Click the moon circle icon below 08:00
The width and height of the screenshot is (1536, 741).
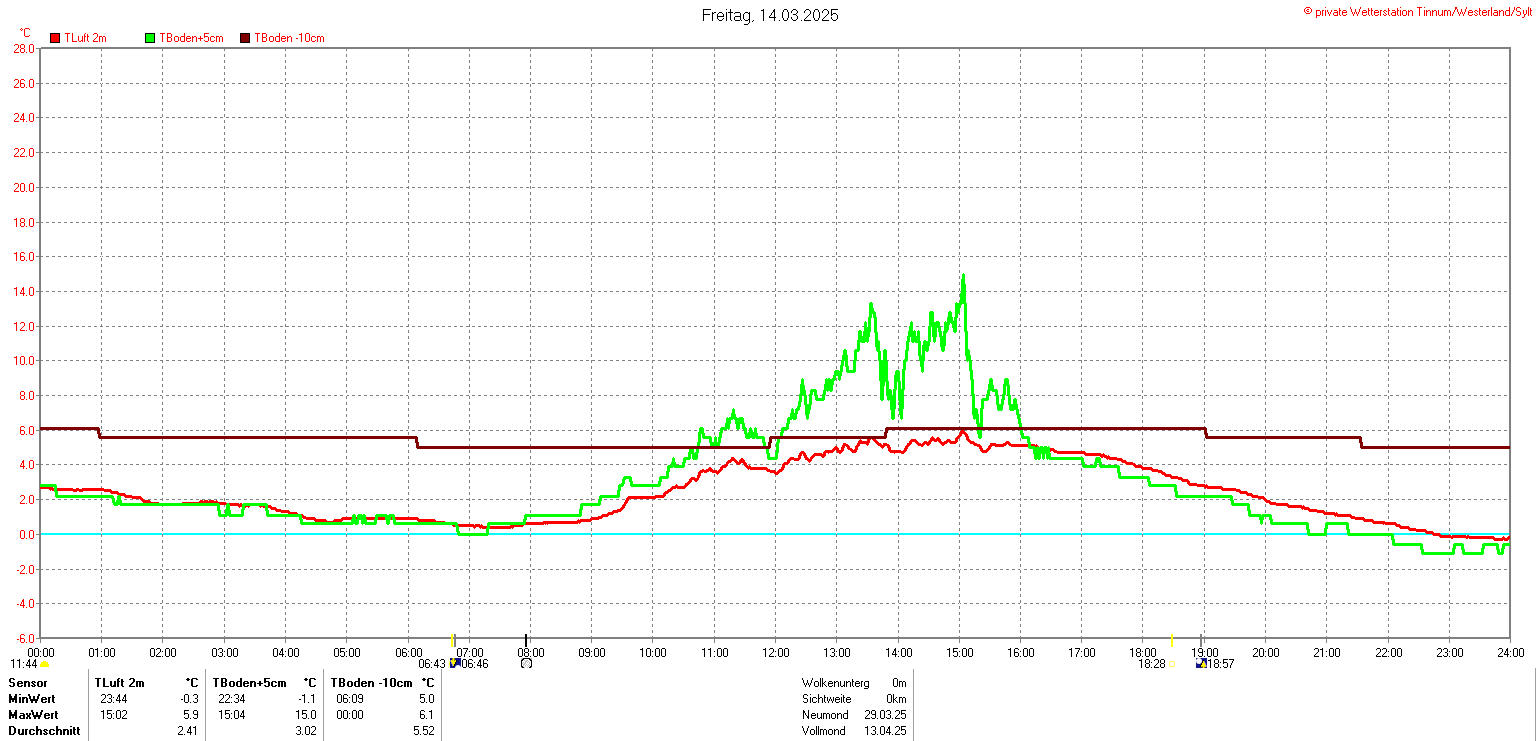point(526,663)
